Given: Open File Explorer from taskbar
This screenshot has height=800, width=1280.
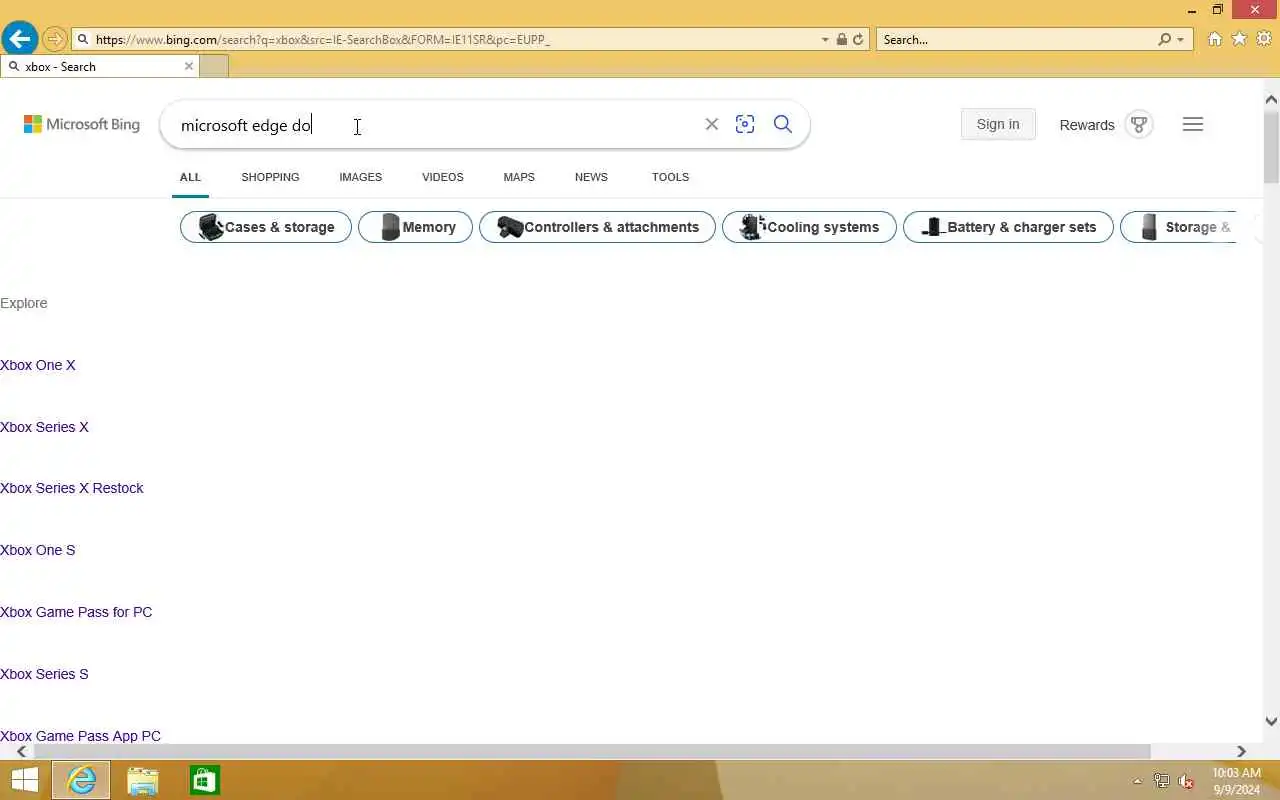Looking at the screenshot, I should [x=143, y=780].
